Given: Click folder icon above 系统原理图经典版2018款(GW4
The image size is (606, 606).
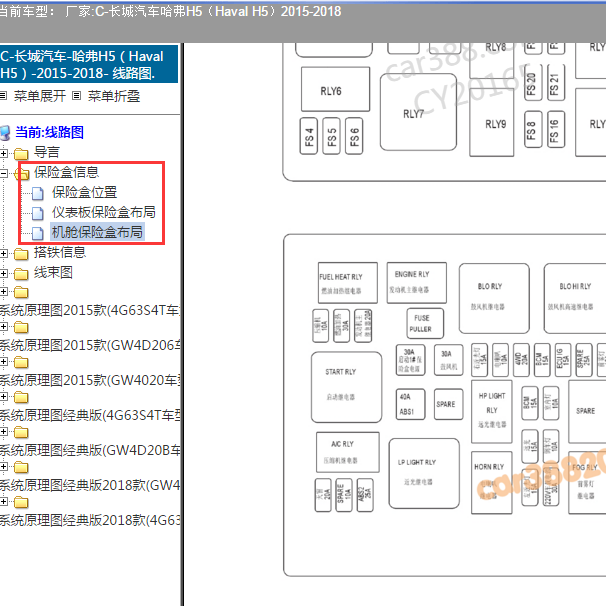Looking at the screenshot, I should pyautogui.click(x=21, y=467).
